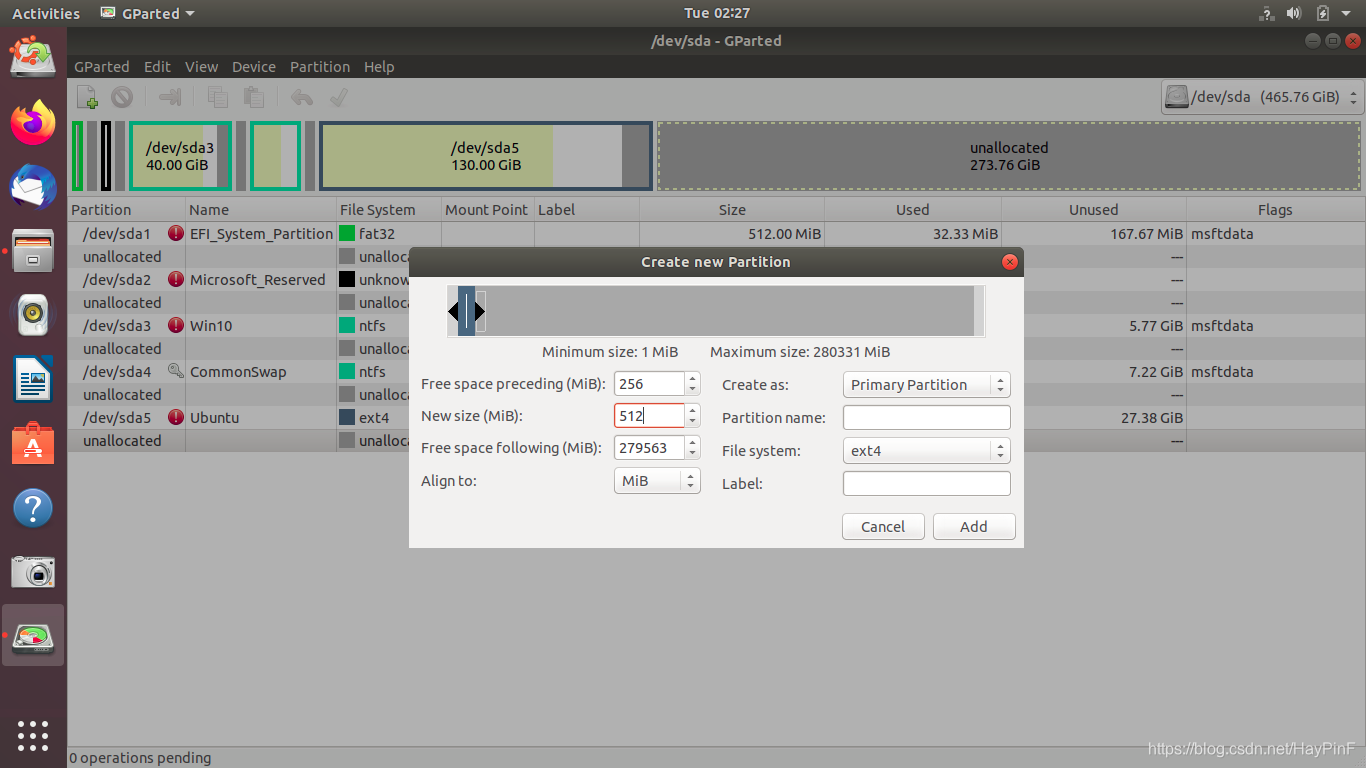Click the Paste partition toolbar icon
Image resolution: width=1366 pixels, height=768 pixels.
(254, 97)
